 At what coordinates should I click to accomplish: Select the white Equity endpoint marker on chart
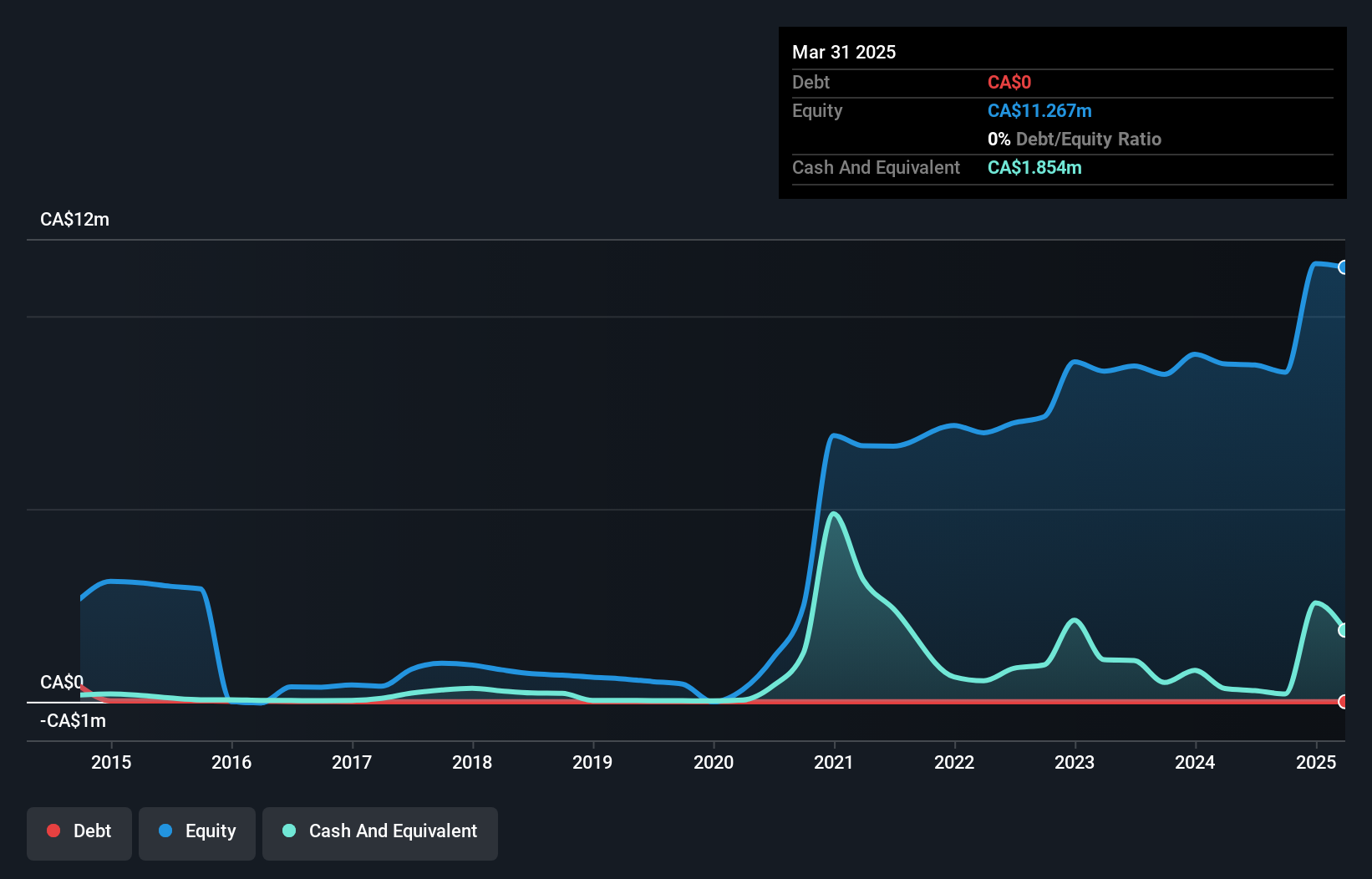coord(1344,267)
